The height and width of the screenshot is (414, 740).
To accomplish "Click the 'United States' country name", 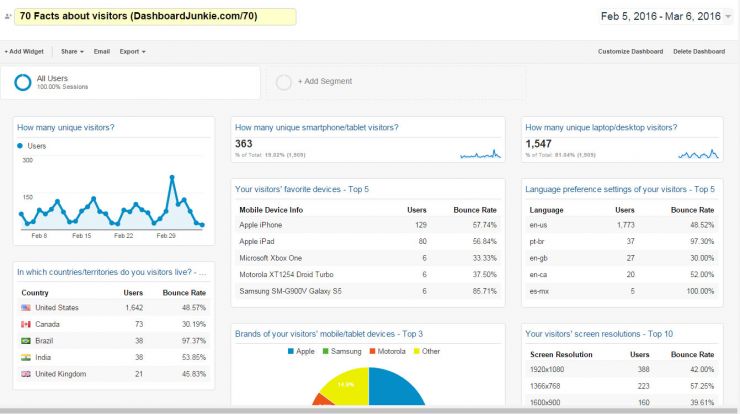I will (57, 308).
